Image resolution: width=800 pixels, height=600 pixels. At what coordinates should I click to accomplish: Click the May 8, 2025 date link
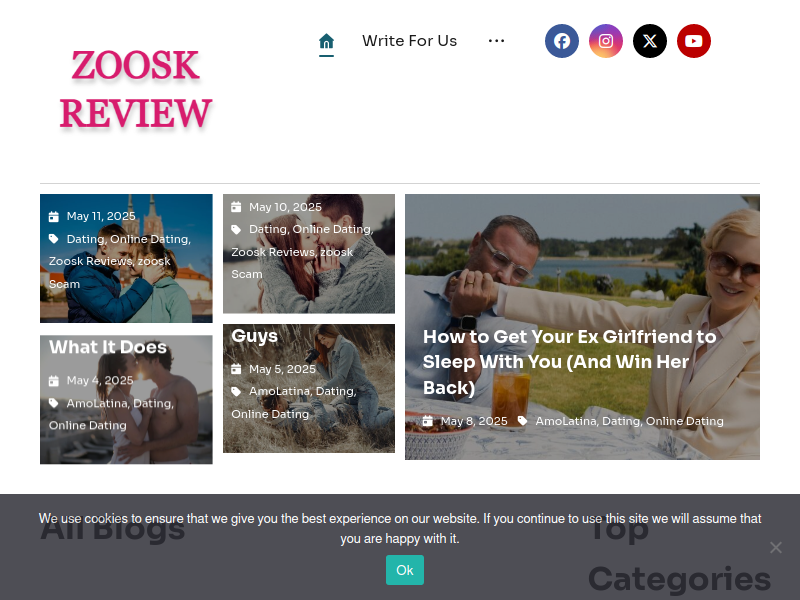pyautogui.click(x=474, y=421)
